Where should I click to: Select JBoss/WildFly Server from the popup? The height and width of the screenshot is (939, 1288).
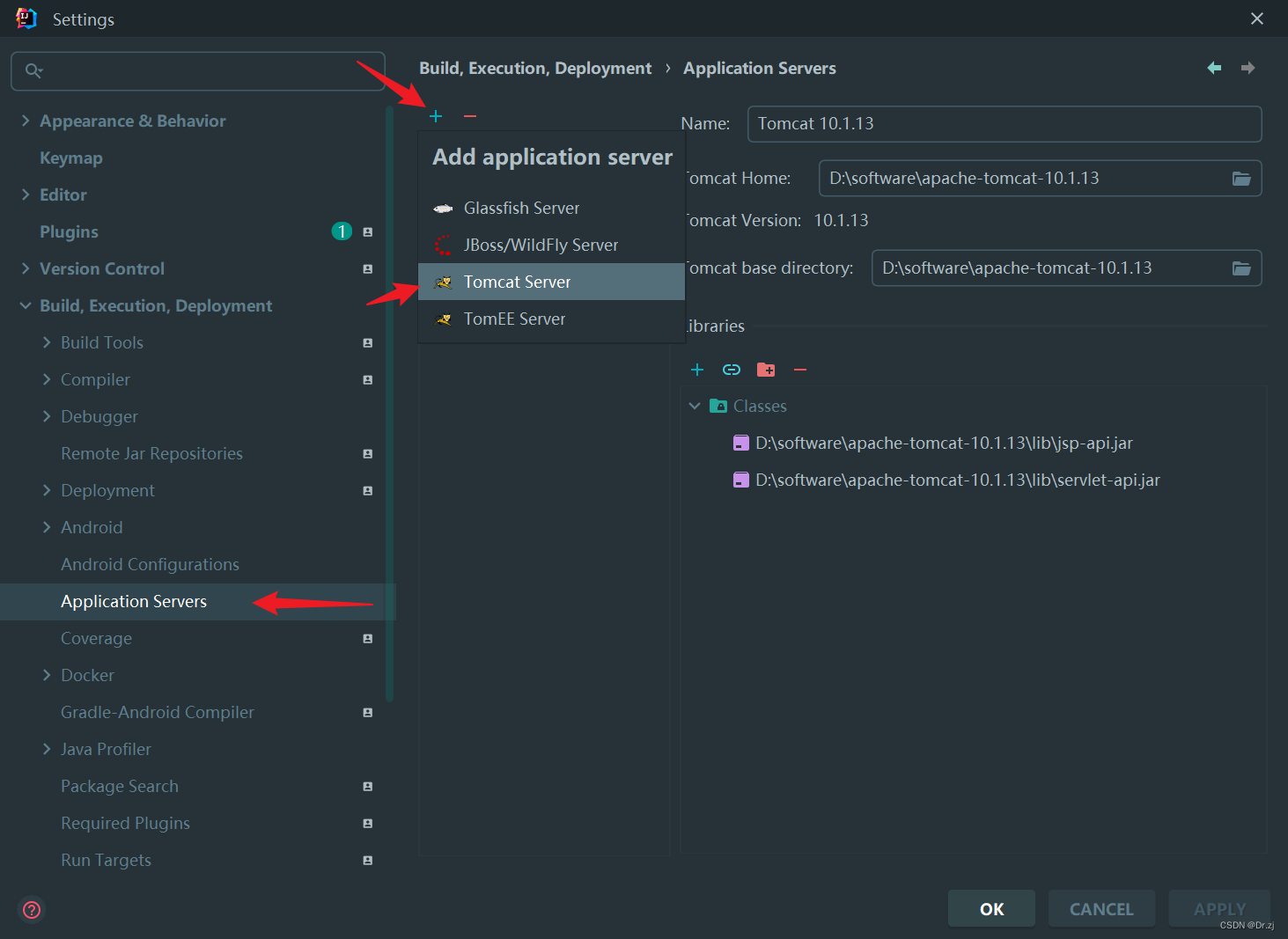[551, 245]
